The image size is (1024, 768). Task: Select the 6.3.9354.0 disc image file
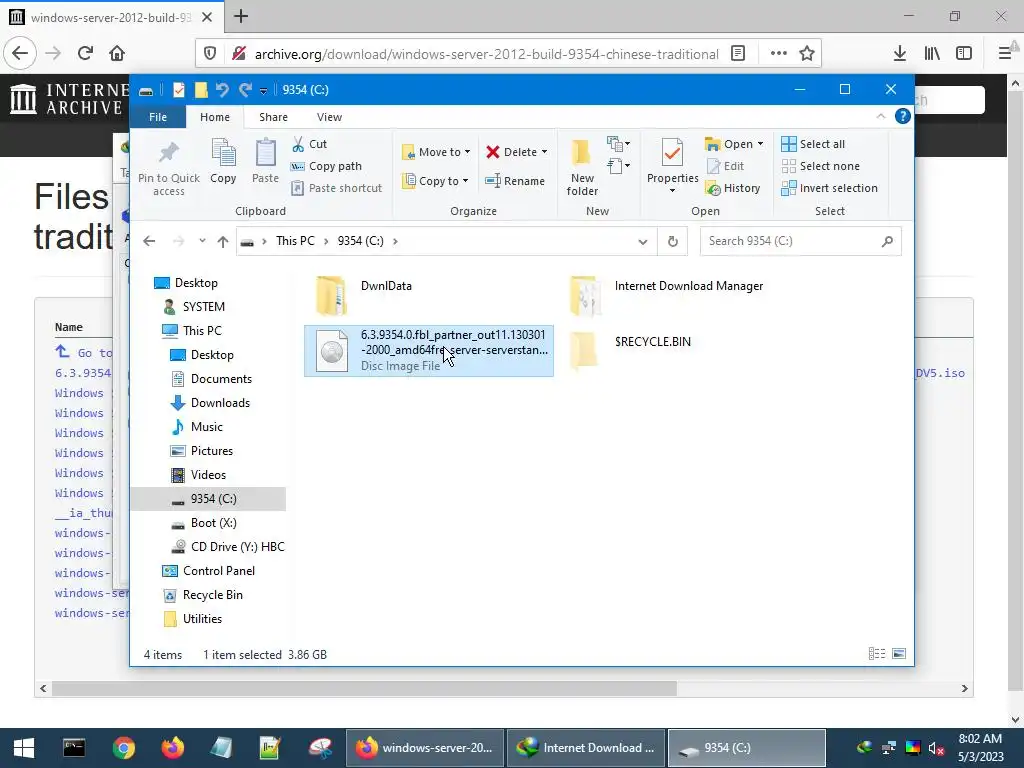(429, 351)
